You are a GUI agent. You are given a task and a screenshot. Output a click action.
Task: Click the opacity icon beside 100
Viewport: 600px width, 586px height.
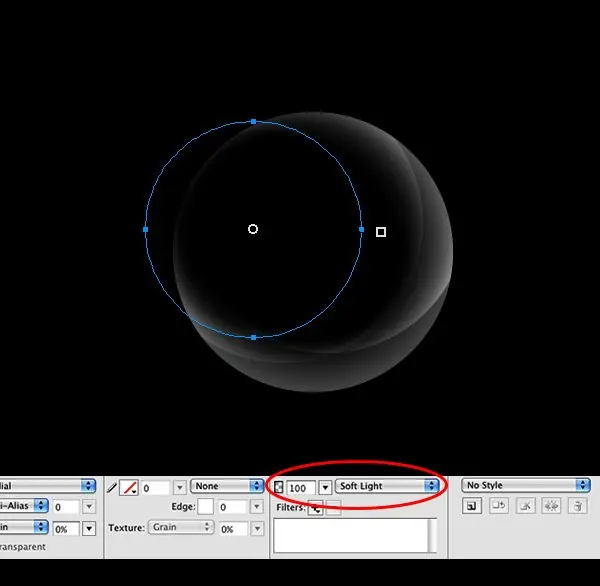(278, 487)
